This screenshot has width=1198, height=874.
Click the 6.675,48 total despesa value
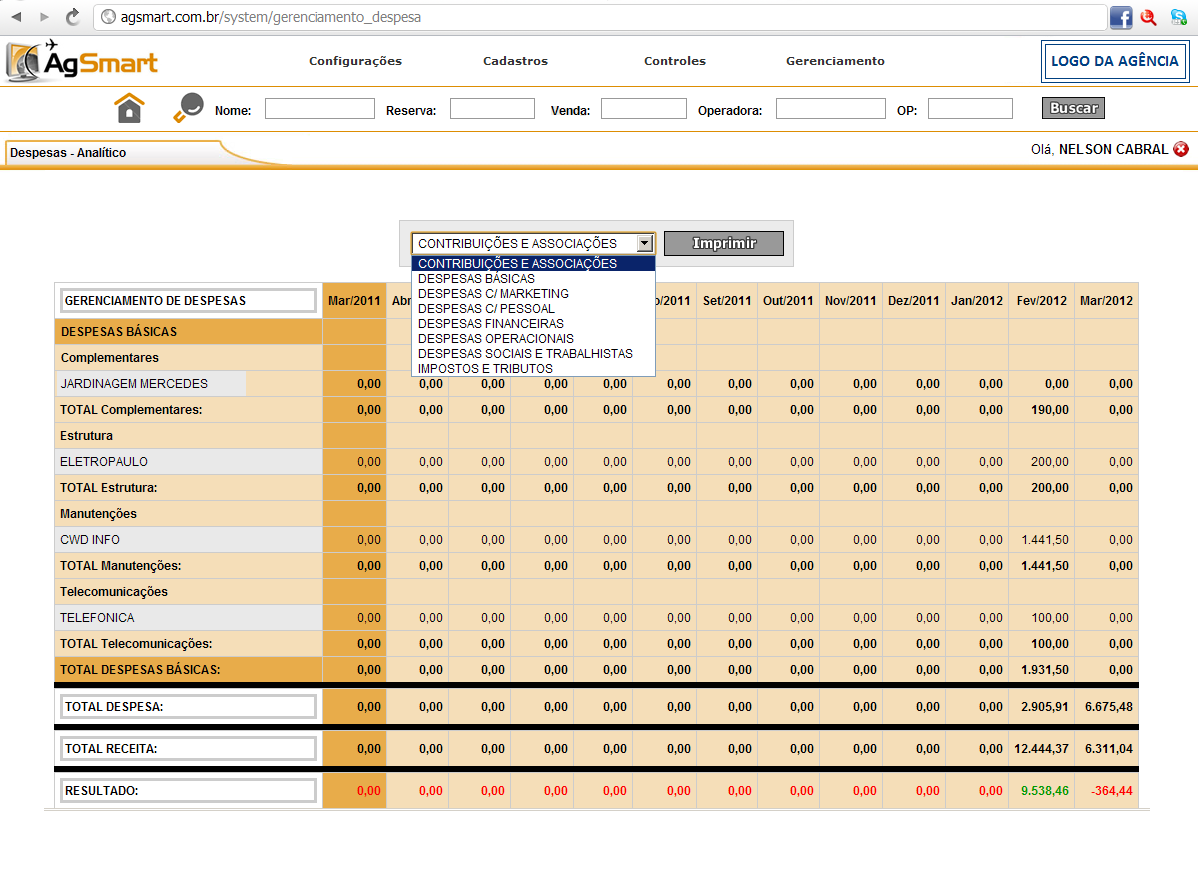click(x=1109, y=707)
